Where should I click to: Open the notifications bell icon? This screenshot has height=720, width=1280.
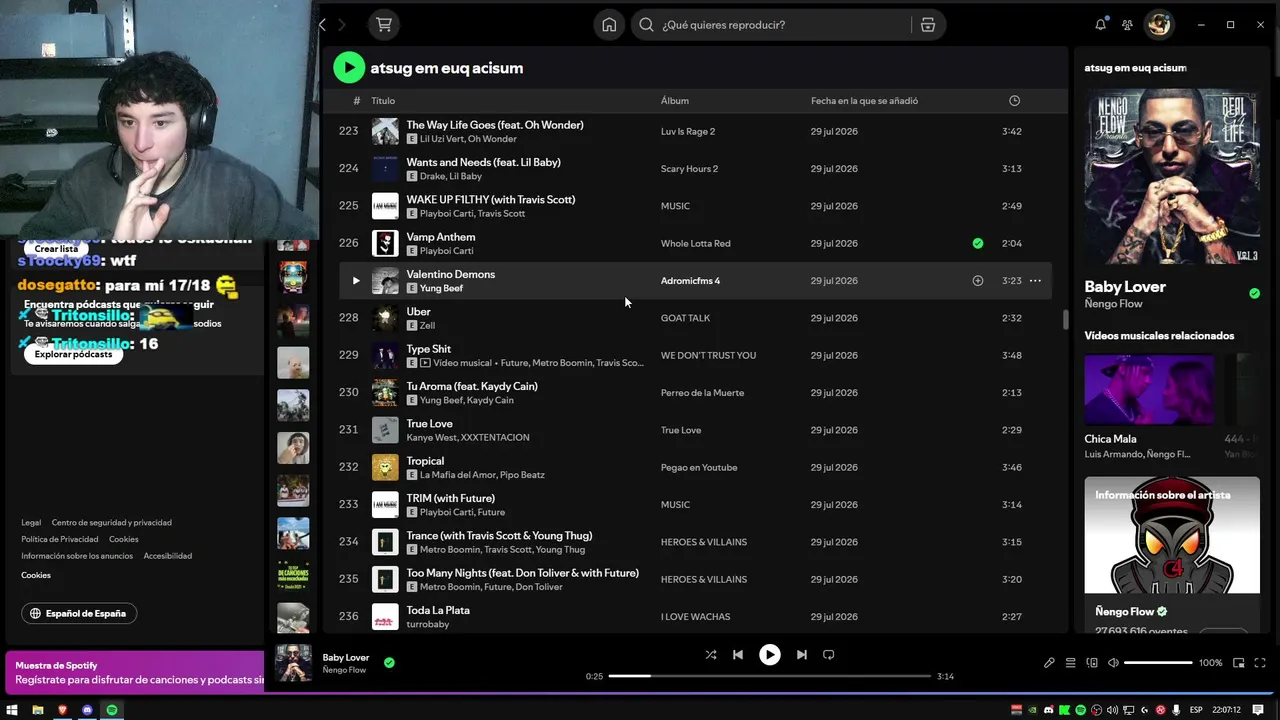(1100, 25)
